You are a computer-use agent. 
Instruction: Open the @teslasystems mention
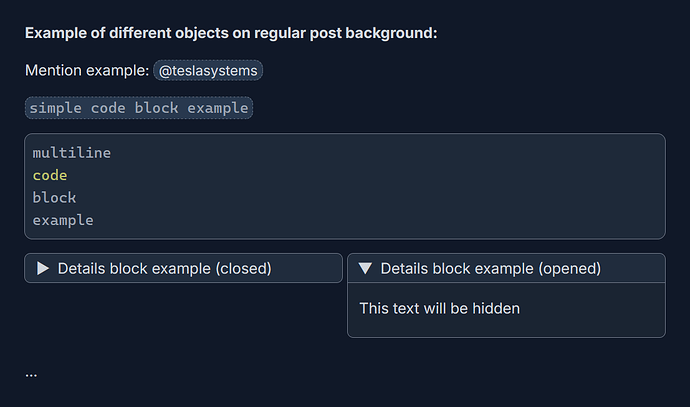pyautogui.click(x=208, y=71)
